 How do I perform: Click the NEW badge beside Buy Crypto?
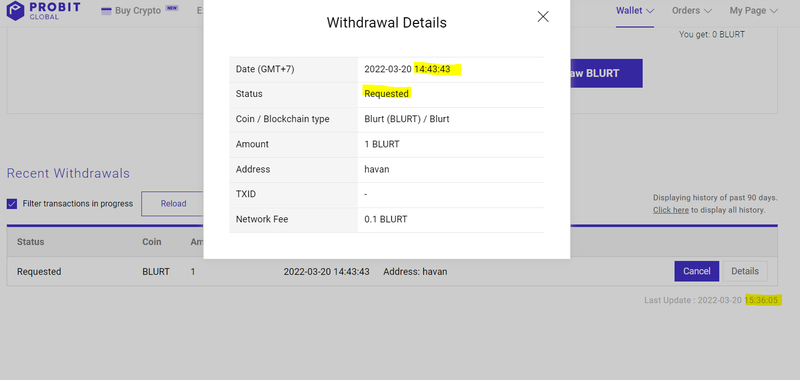pos(171,8)
